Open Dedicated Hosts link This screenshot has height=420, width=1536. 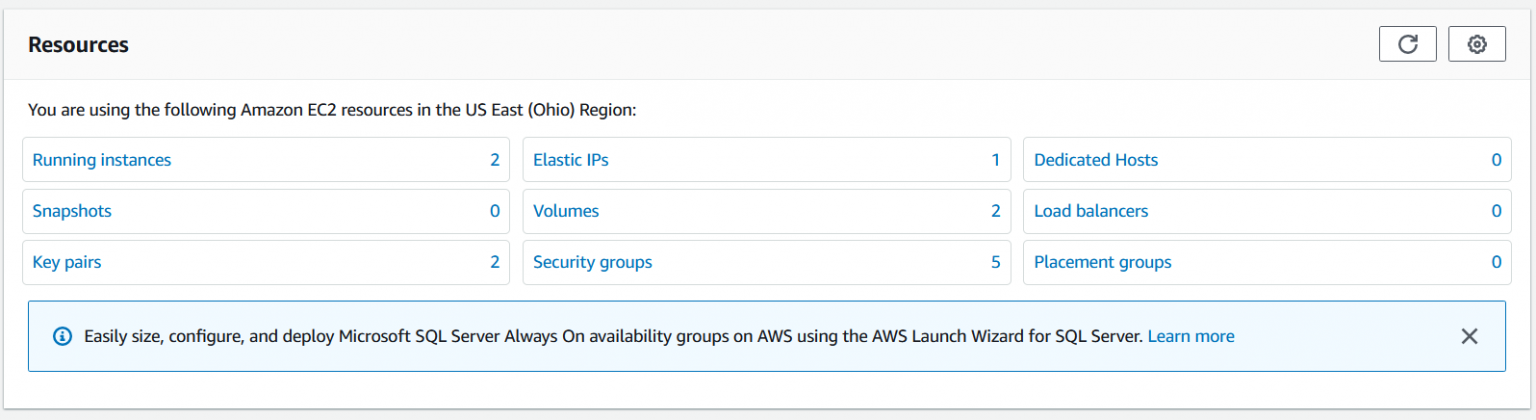pos(1096,160)
